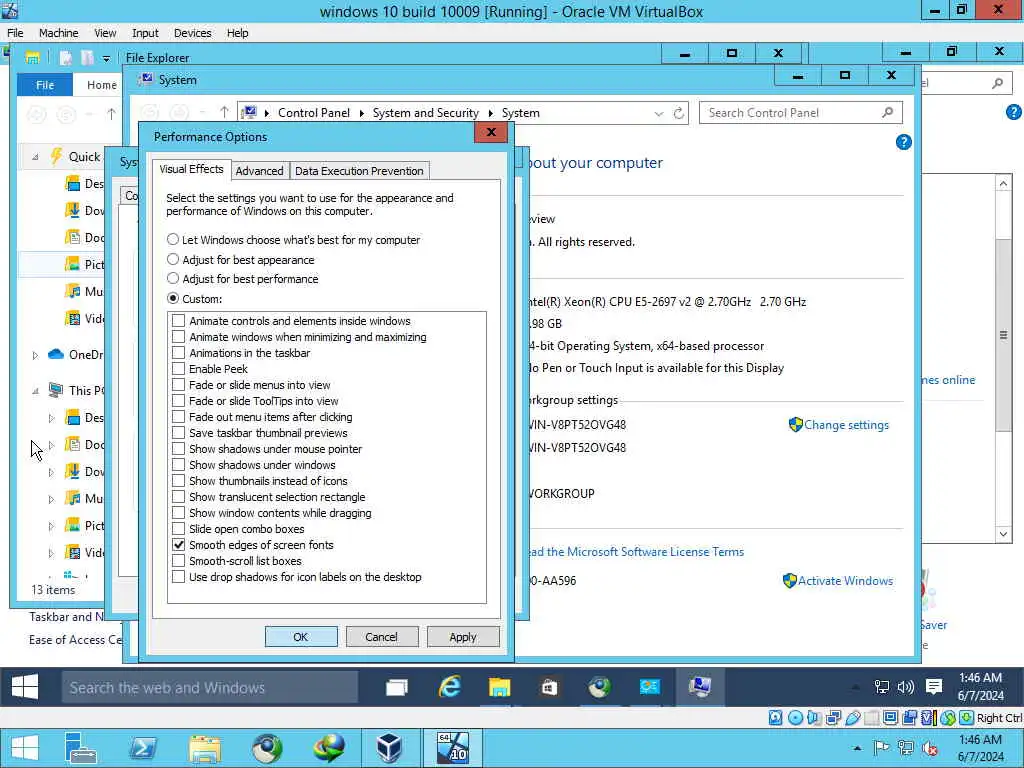Open File Explorer from guest taskbar
The height and width of the screenshot is (768, 1024).
499,687
